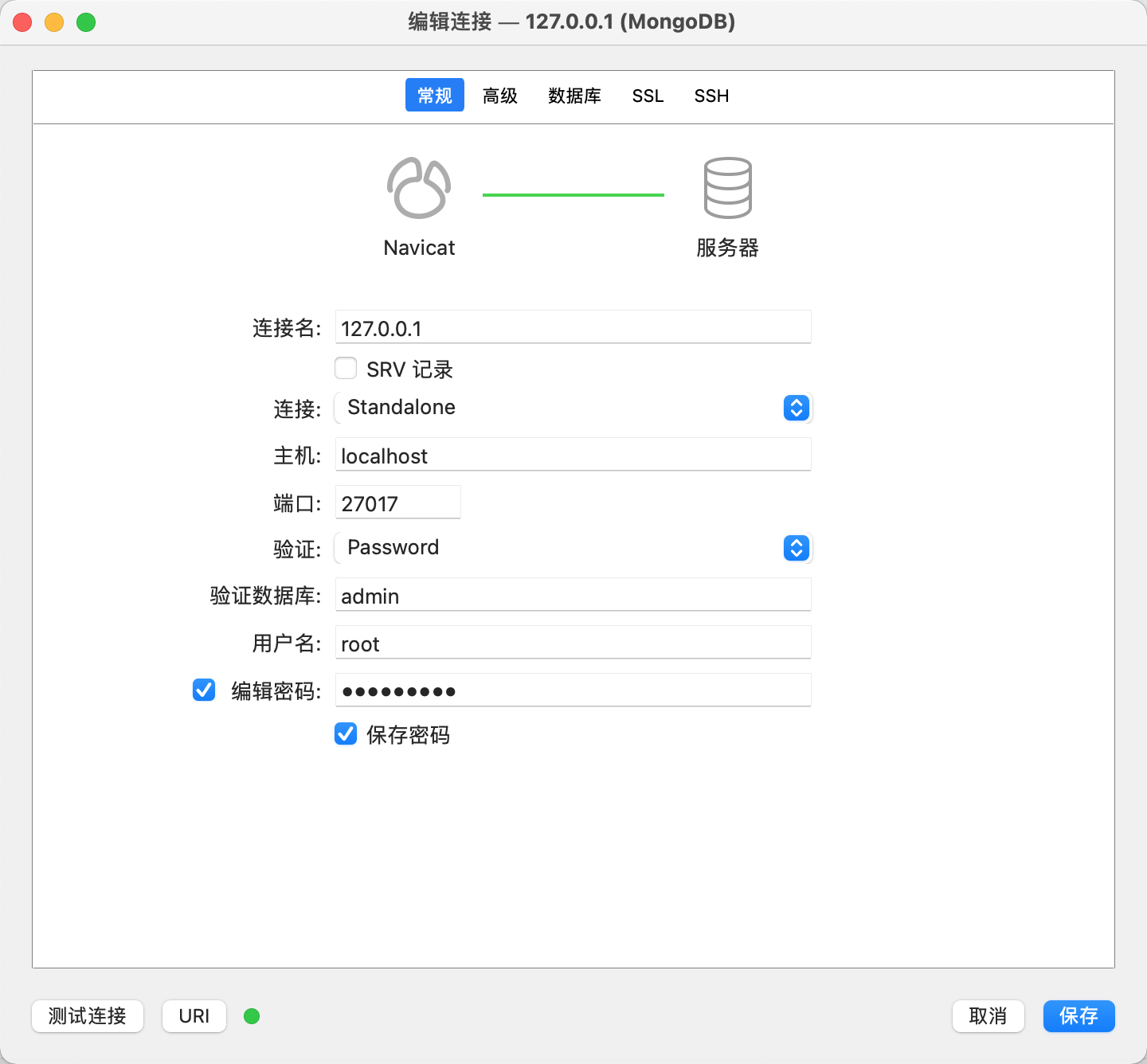
Task: Open the Password authentication dropdown
Action: (x=573, y=548)
